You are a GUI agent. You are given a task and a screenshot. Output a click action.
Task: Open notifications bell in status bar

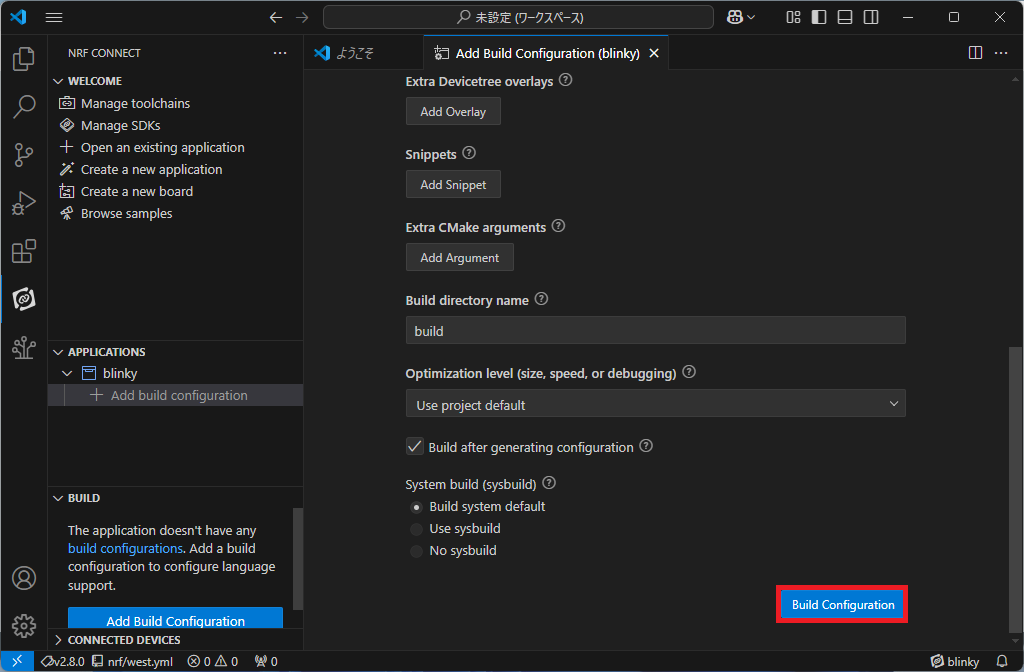[x=1002, y=661]
